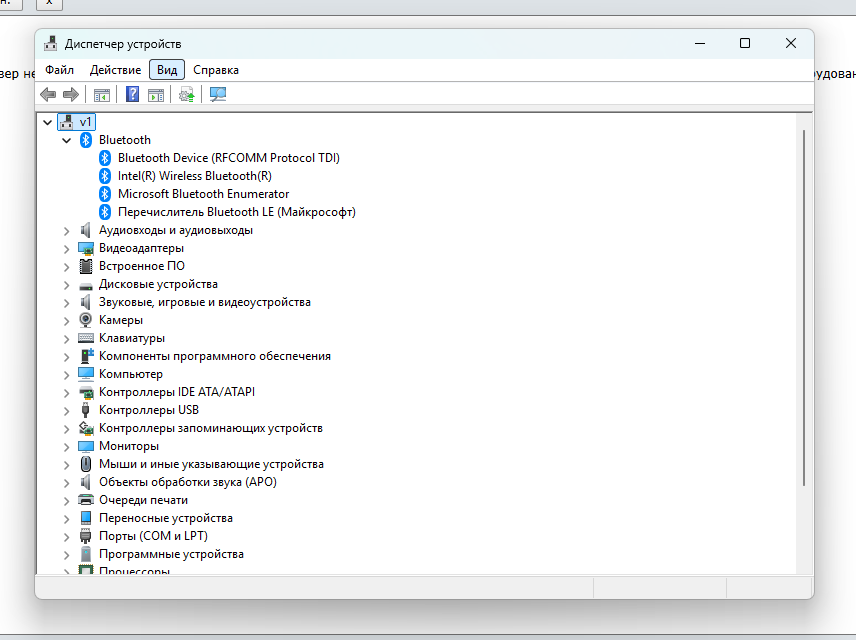Open the Действие menu

tap(115, 70)
